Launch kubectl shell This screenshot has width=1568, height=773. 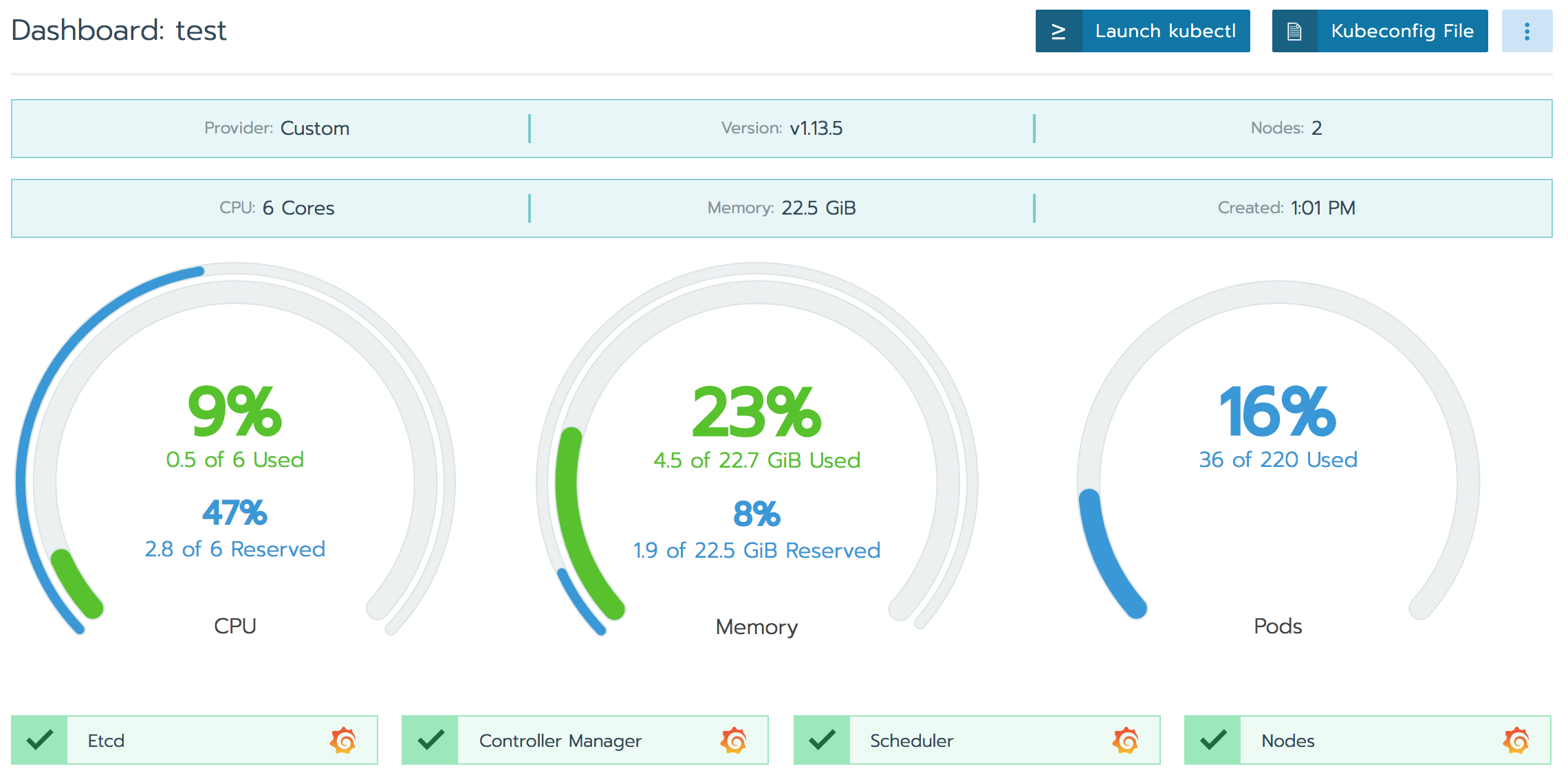(1165, 32)
